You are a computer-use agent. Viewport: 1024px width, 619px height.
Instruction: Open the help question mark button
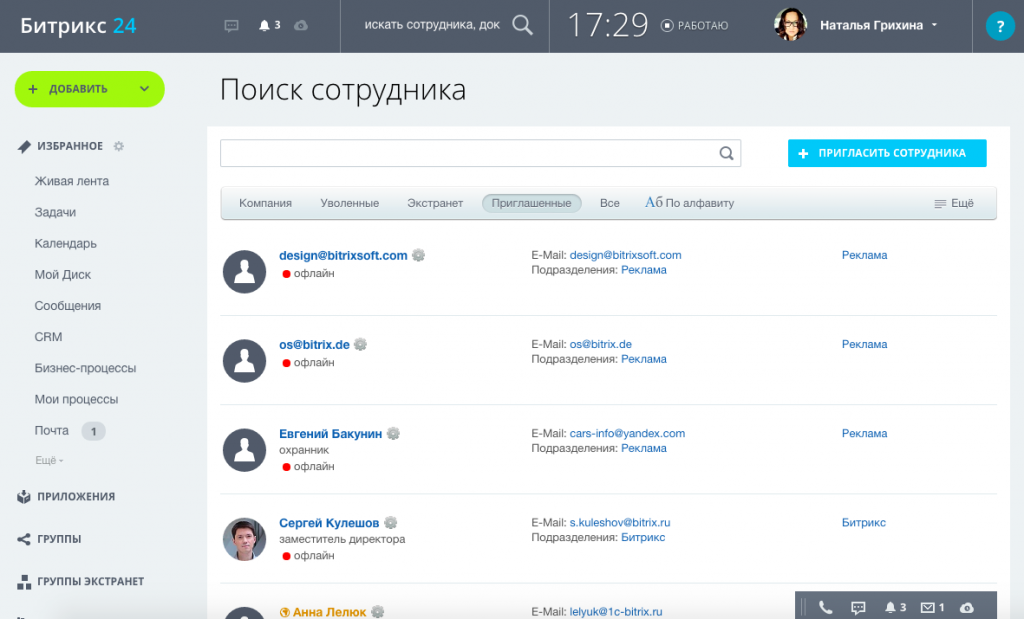pyautogui.click(x=1000, y=26)
